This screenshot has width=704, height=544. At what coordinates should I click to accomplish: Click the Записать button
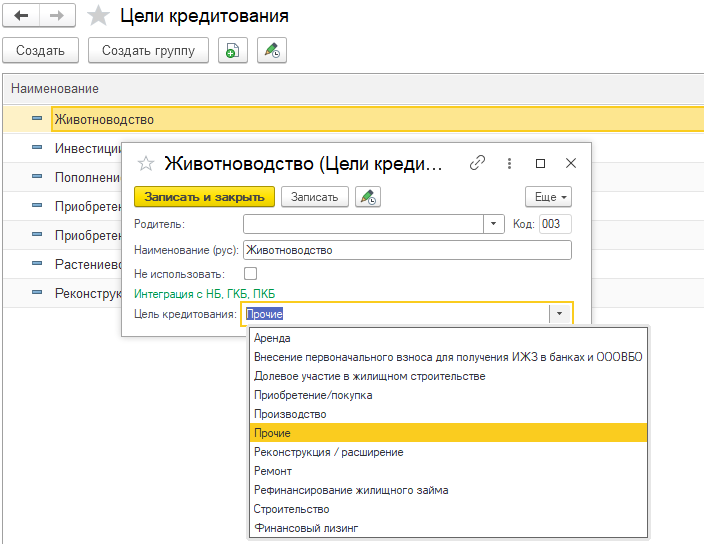315,197
